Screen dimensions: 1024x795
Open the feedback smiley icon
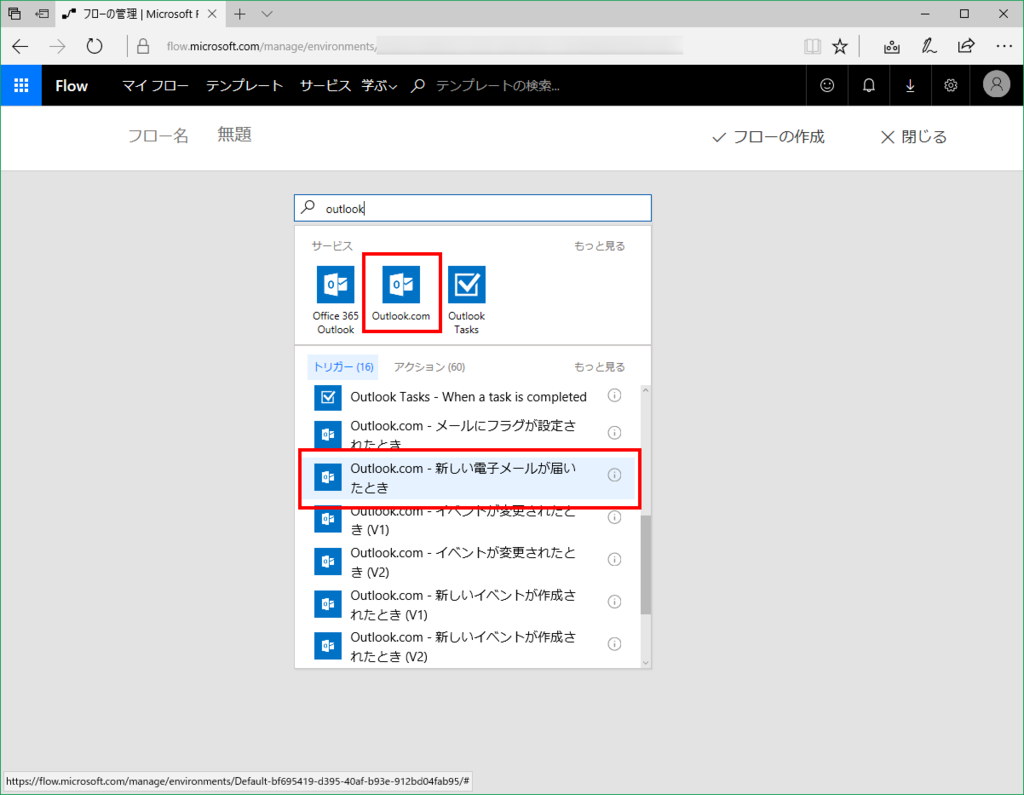(x=827, y=86)
